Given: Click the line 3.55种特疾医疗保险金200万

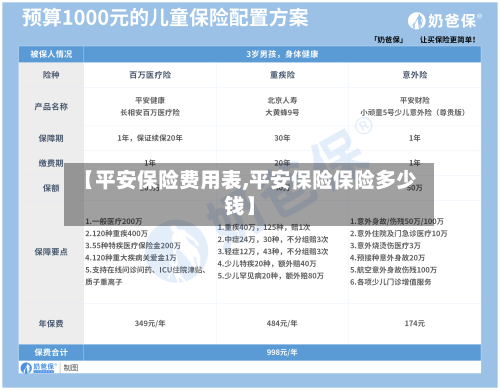Looking at the screenshot, I should 133,246.
